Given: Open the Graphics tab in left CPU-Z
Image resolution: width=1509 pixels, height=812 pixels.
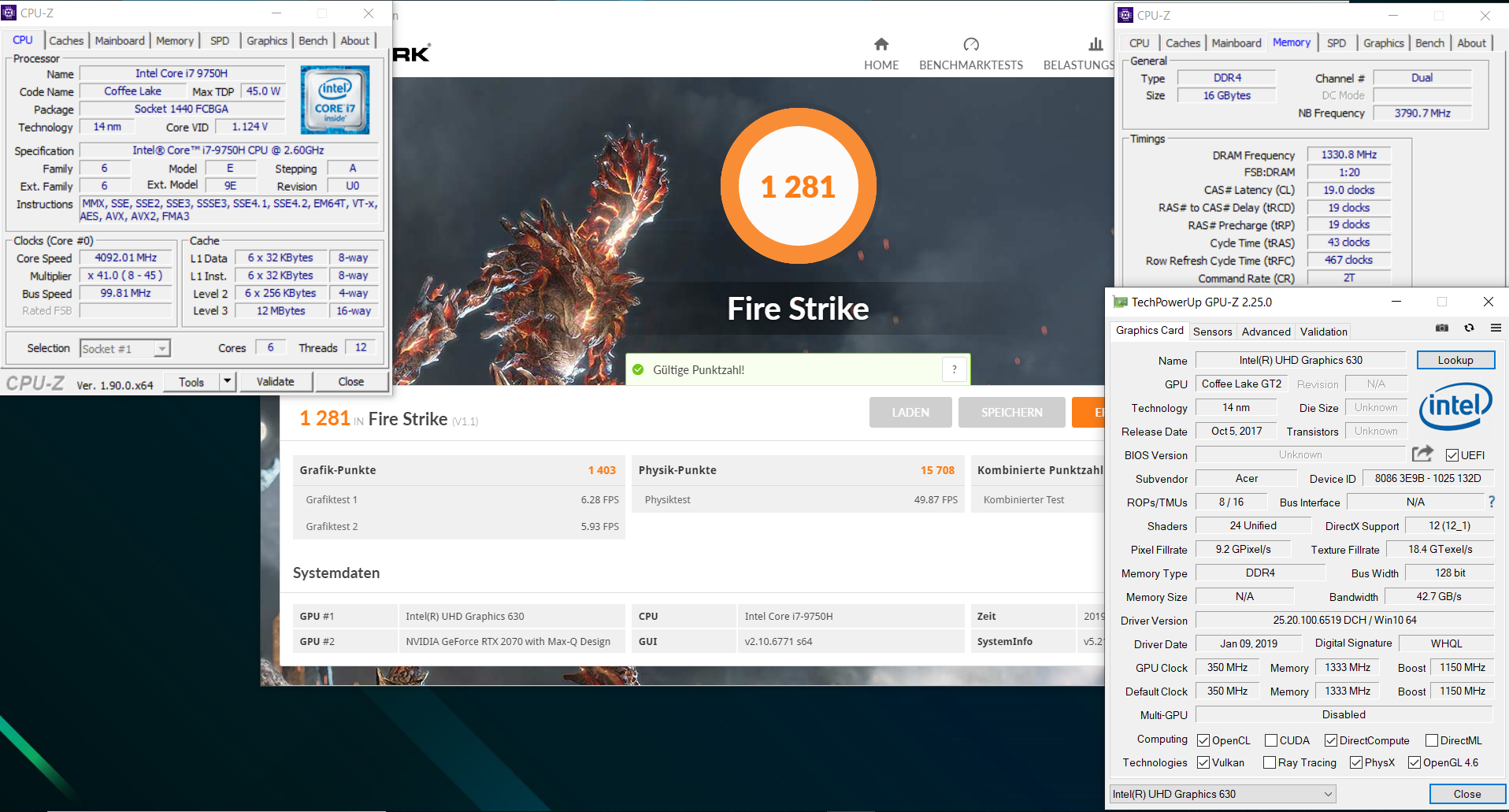Looking at the screenshot, I should [267, 41].
